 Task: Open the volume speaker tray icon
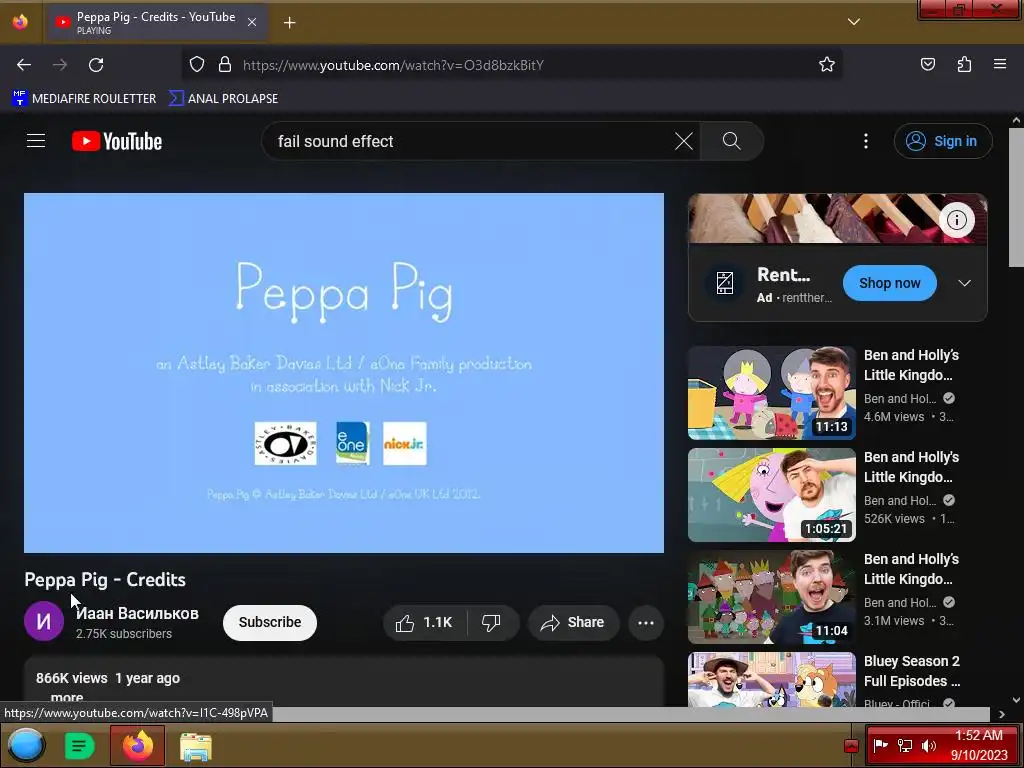point(928,745)
